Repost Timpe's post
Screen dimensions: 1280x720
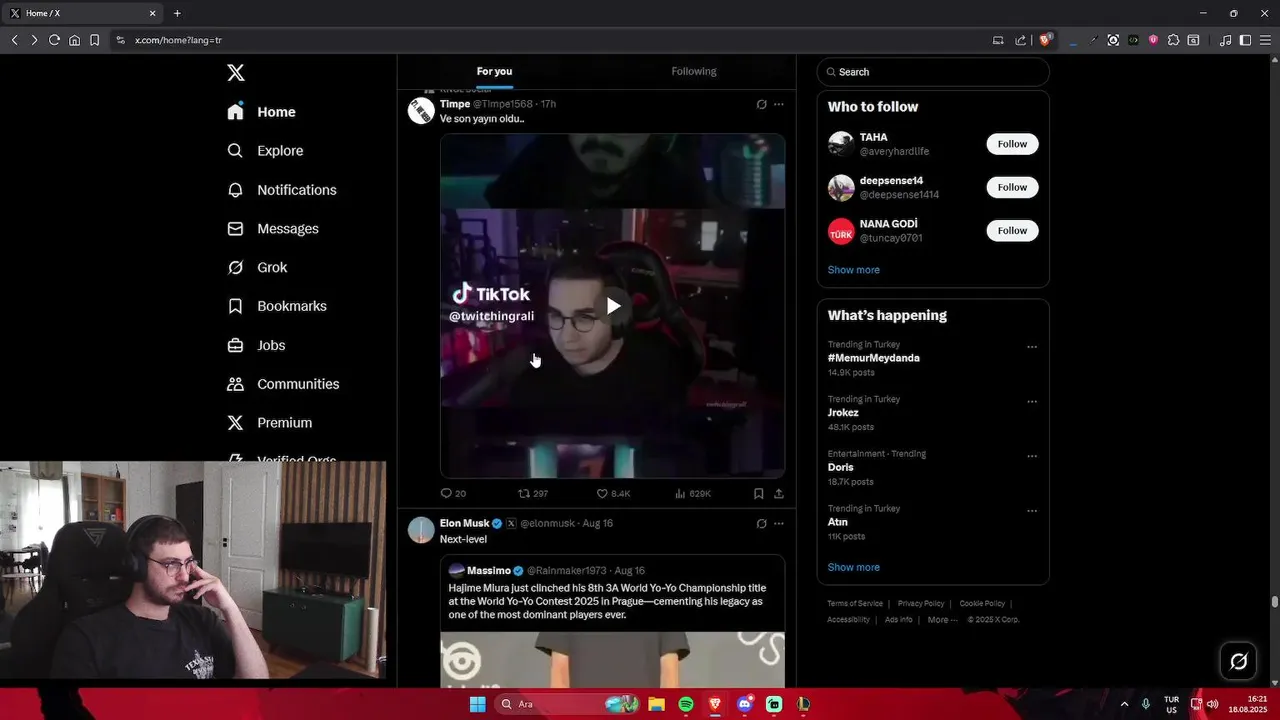(533, 493)
